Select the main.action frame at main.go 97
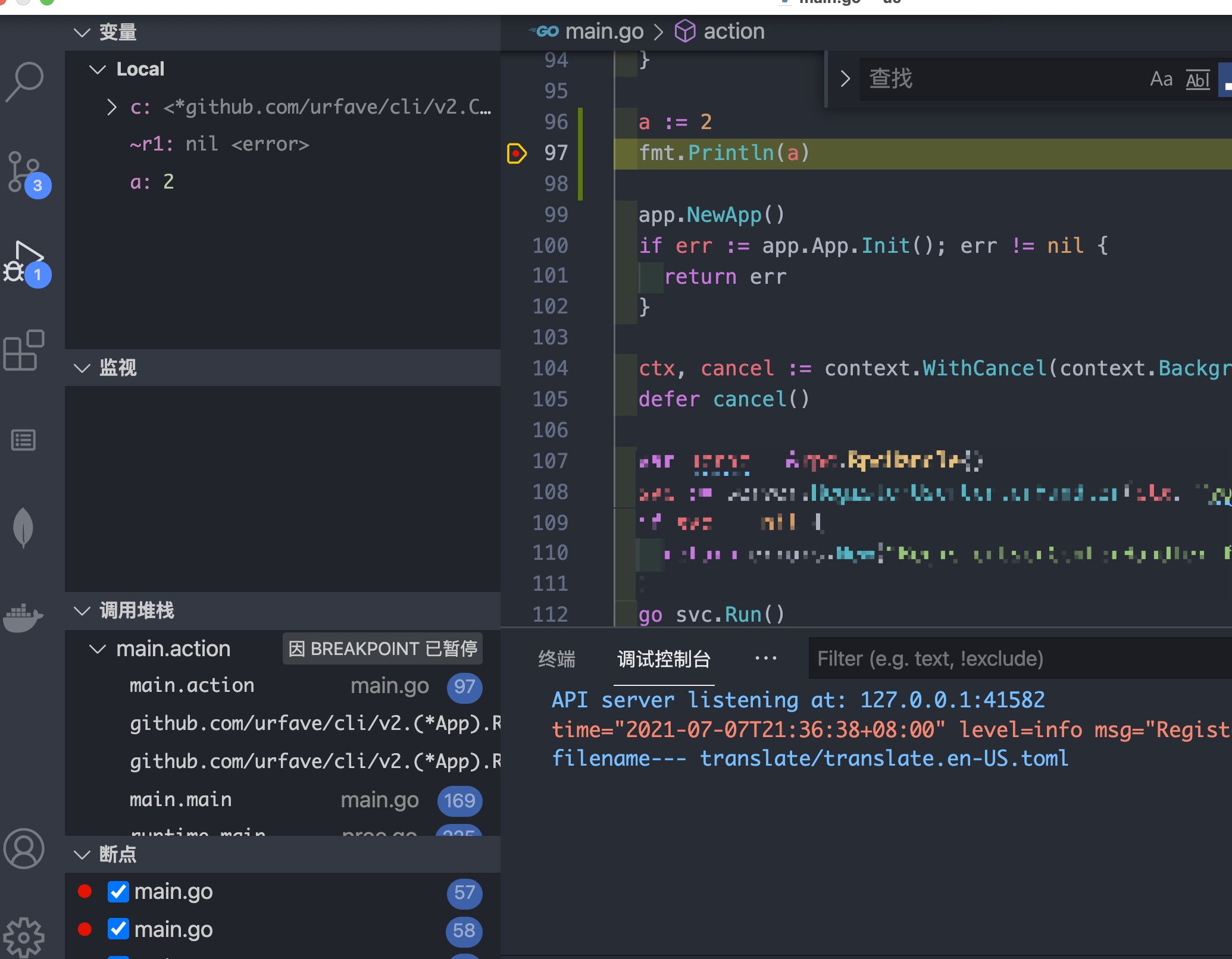Image resolution: width=1232 pixels, height=959 pixels. 283,687
